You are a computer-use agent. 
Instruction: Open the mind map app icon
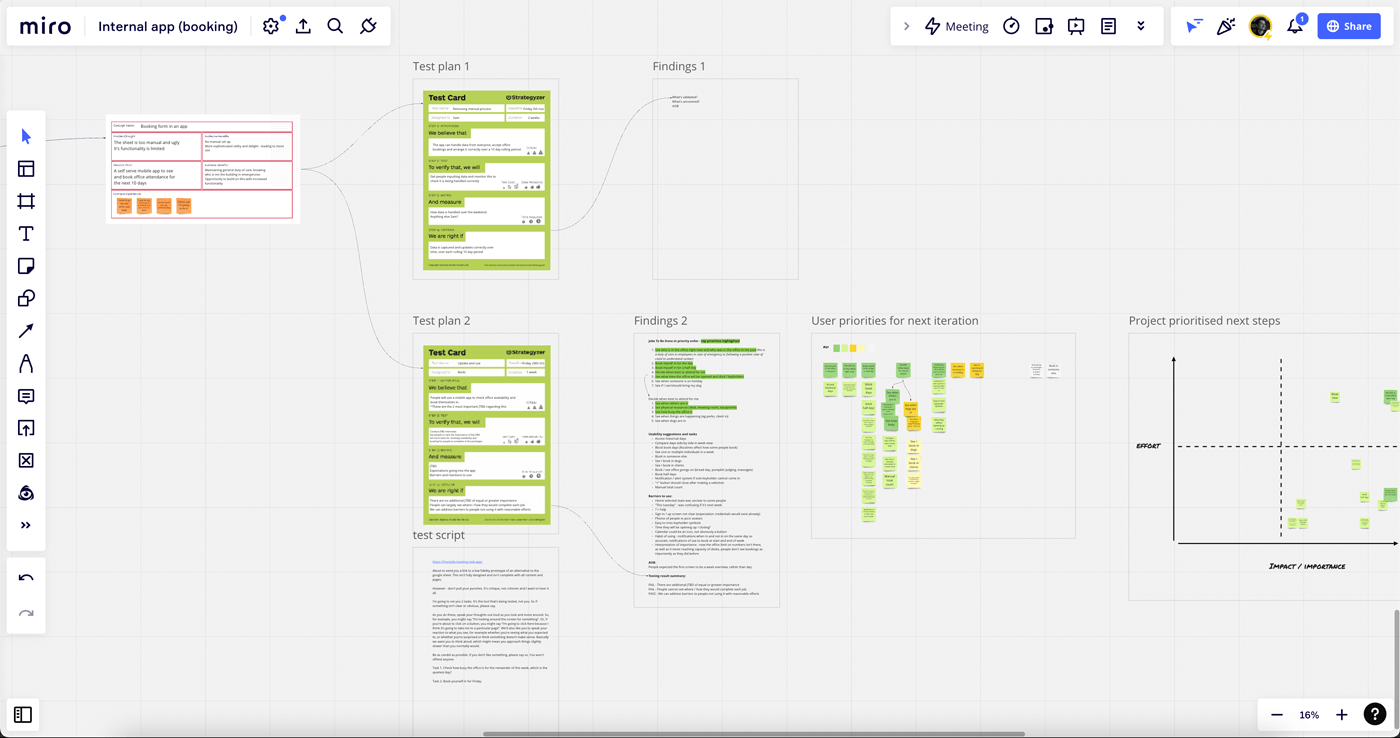click(26, 493)
